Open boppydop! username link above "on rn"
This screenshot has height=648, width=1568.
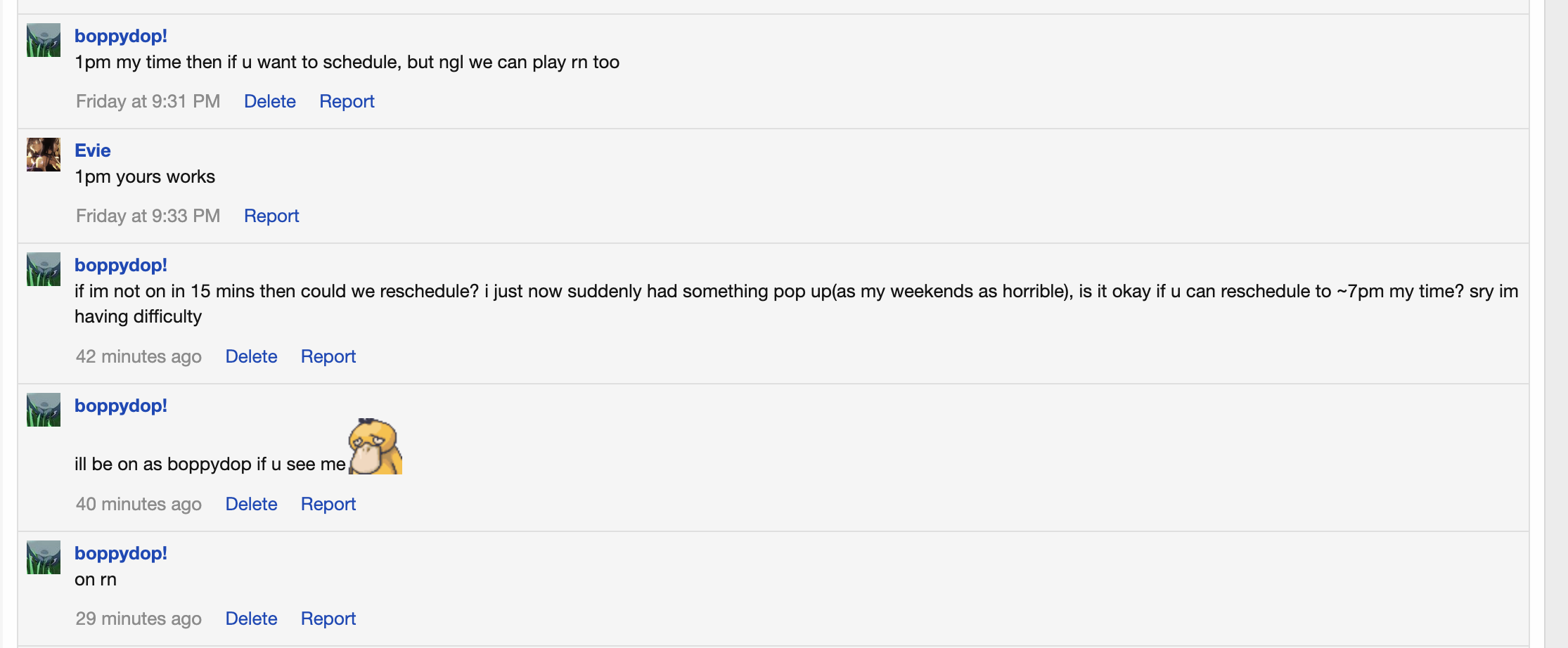pos(121,553)
